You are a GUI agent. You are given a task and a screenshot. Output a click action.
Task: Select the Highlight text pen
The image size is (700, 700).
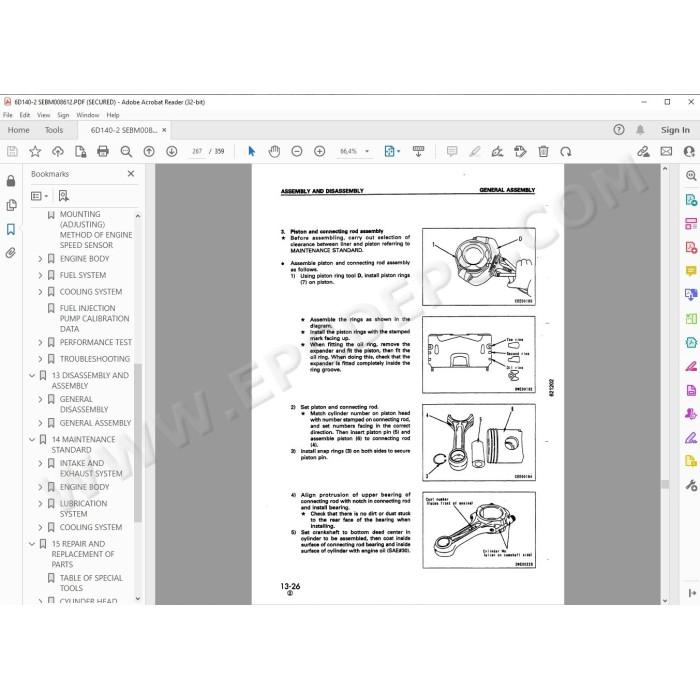point(475,152)
